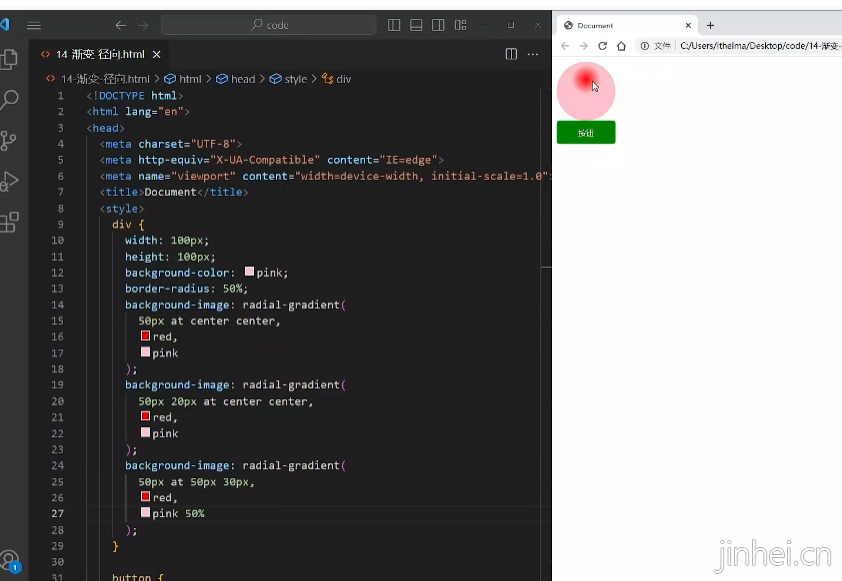Click the pink swatch on line 17

[145, 352]
